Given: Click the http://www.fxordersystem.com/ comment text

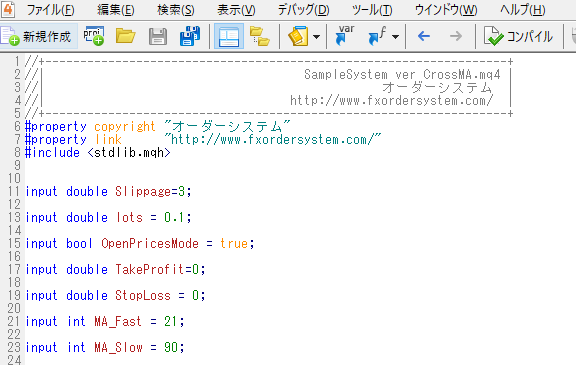Looking at the screenshot, I should point(392,100).
